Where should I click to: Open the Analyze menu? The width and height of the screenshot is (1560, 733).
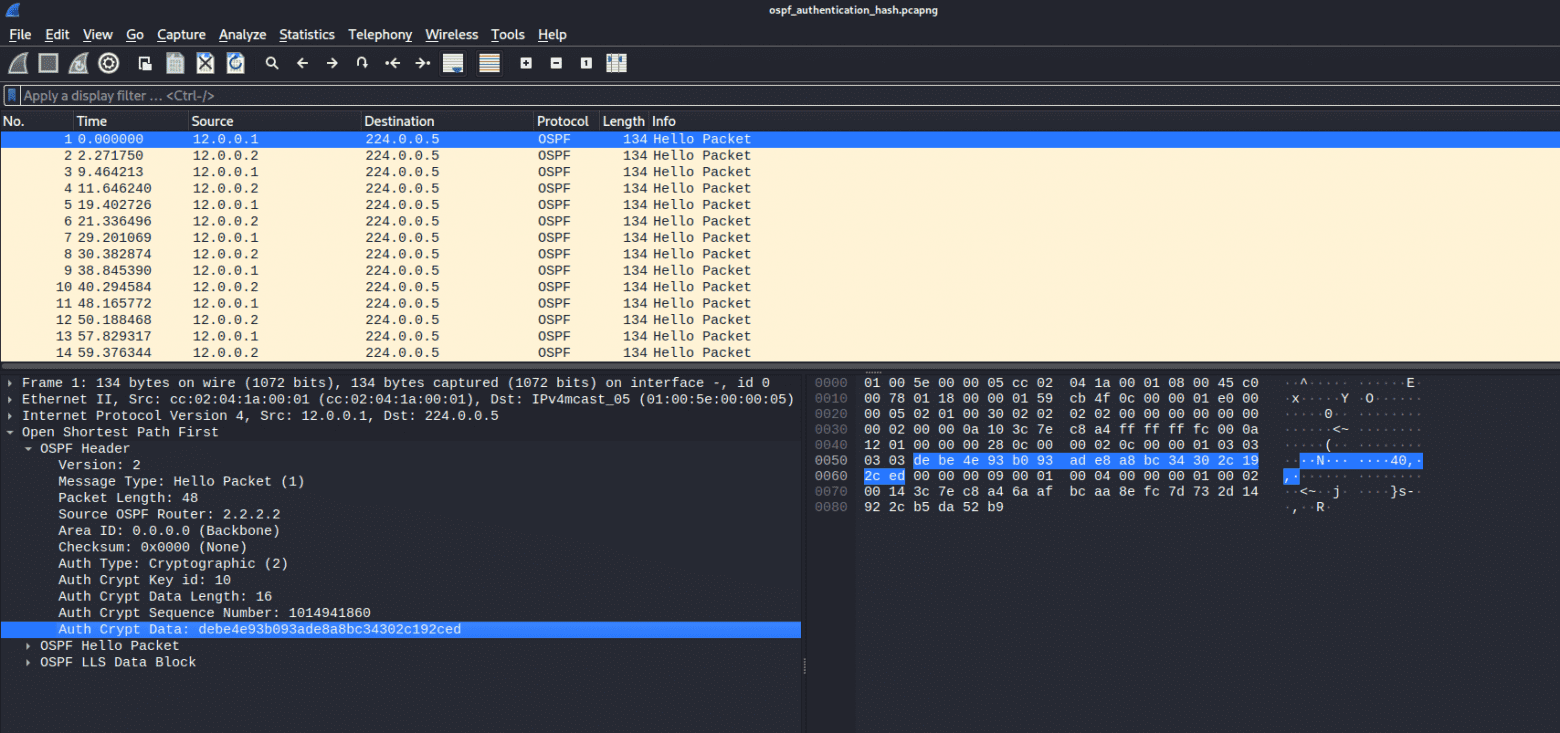tap(242, 34)
